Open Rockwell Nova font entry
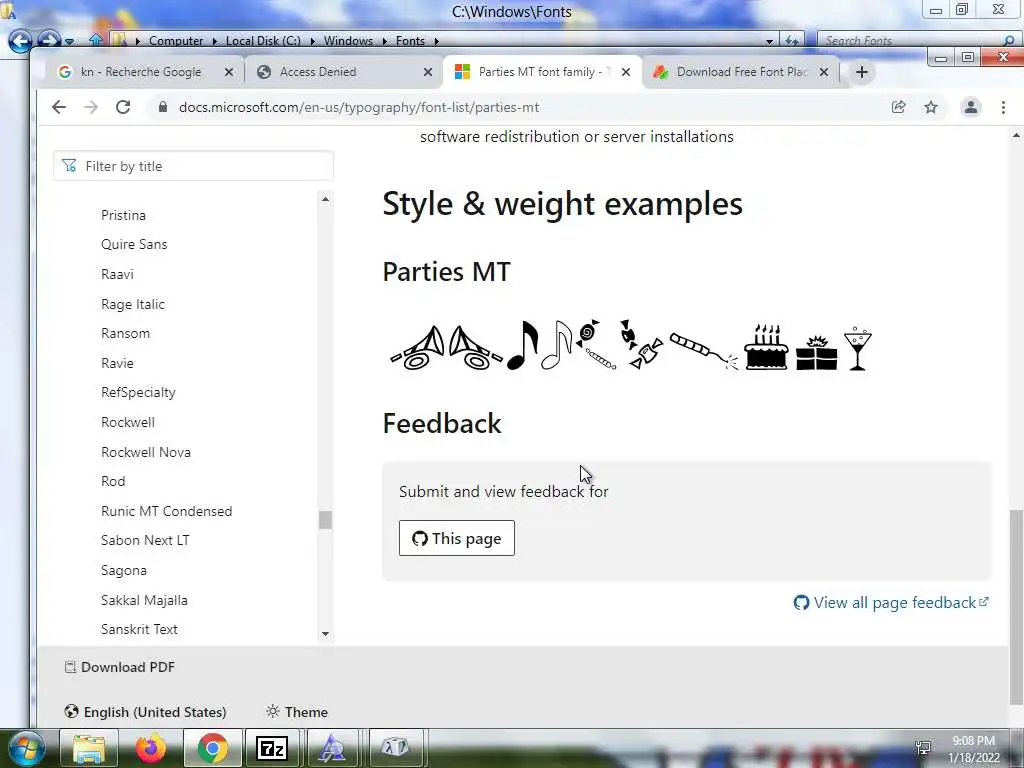The height and width of the screenshot is (768, 1024). pos(146,452)
